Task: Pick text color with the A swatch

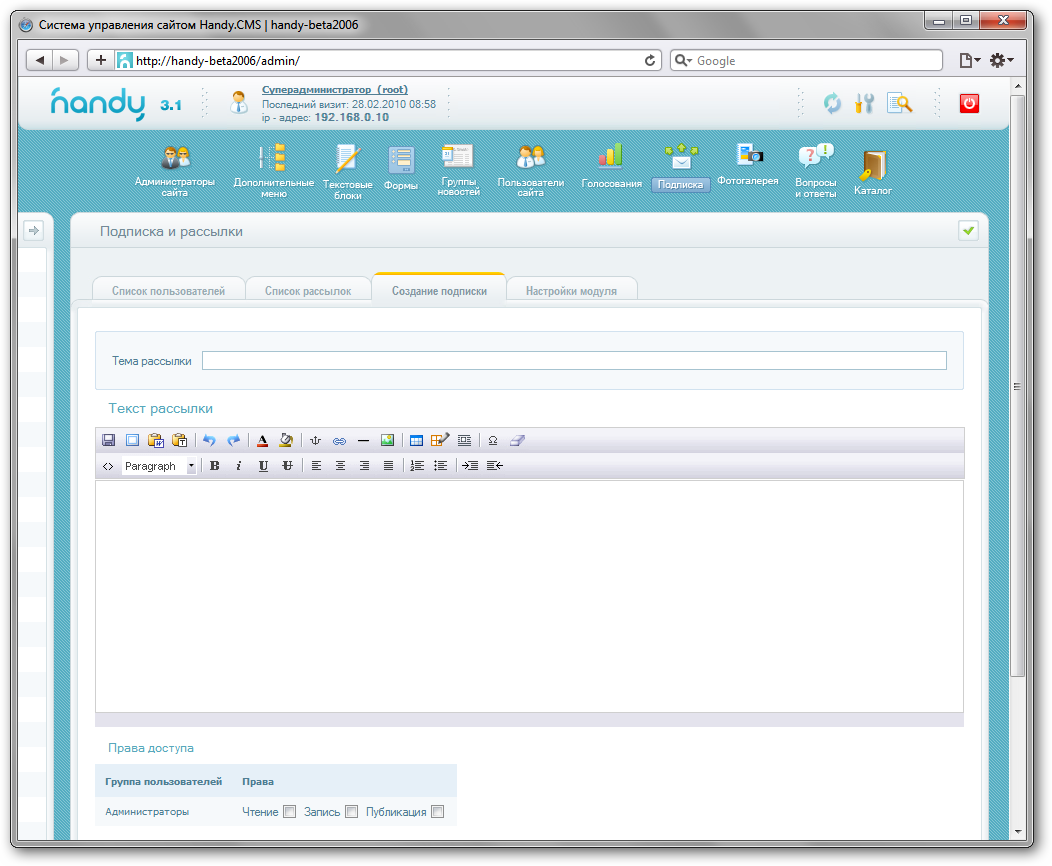Action: [262, 440]
